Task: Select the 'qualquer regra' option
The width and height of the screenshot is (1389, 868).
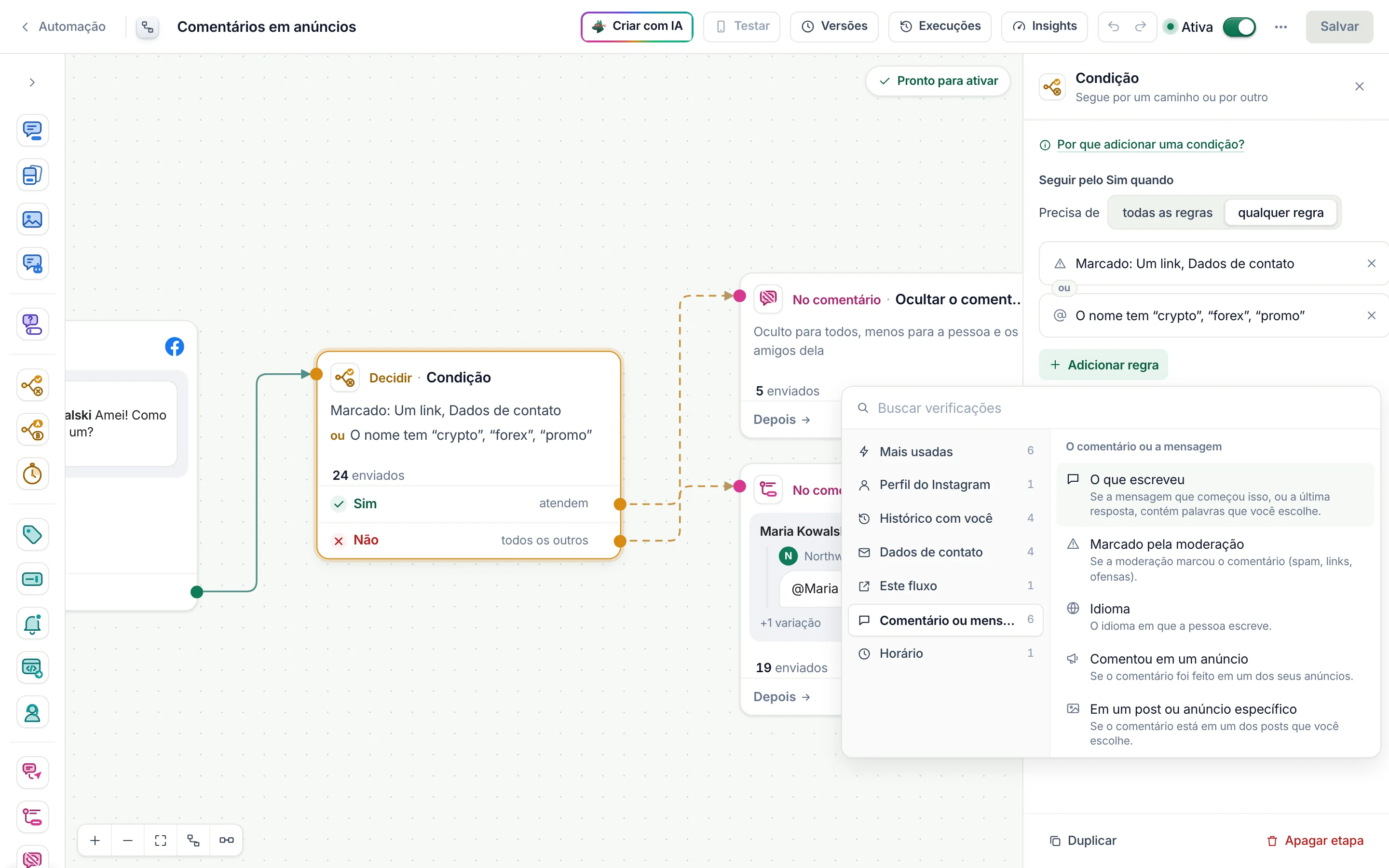Action: click(x=1280, y=212)
